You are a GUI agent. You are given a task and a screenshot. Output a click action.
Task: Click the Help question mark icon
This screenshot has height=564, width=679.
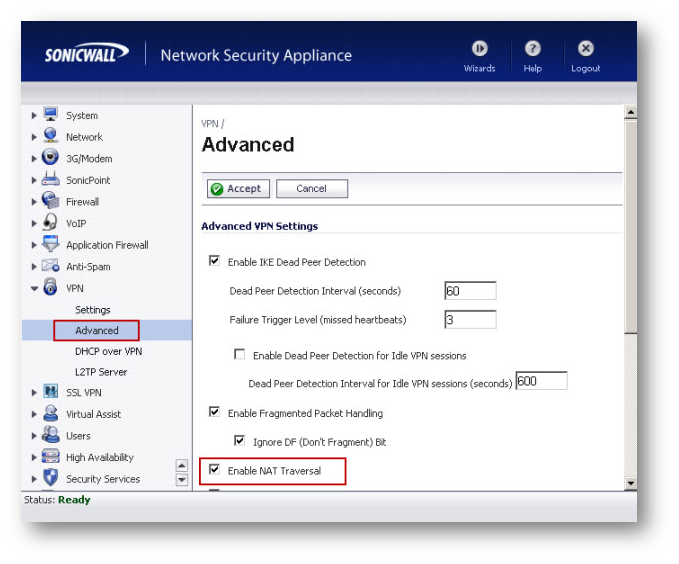(532, 49)
